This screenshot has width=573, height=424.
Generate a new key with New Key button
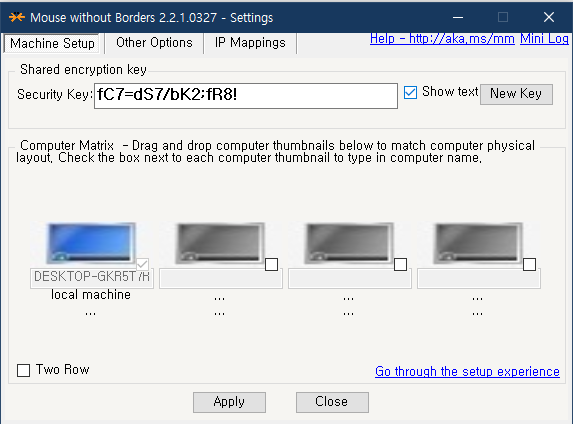point(516,94)
